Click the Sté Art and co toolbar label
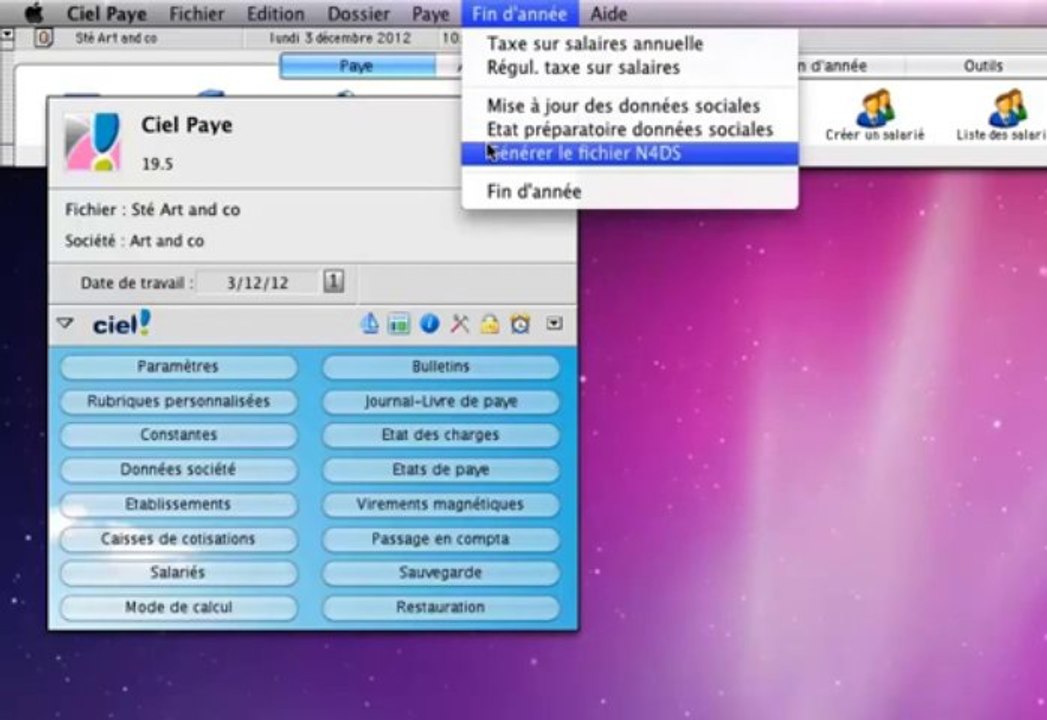 point(116,38)
